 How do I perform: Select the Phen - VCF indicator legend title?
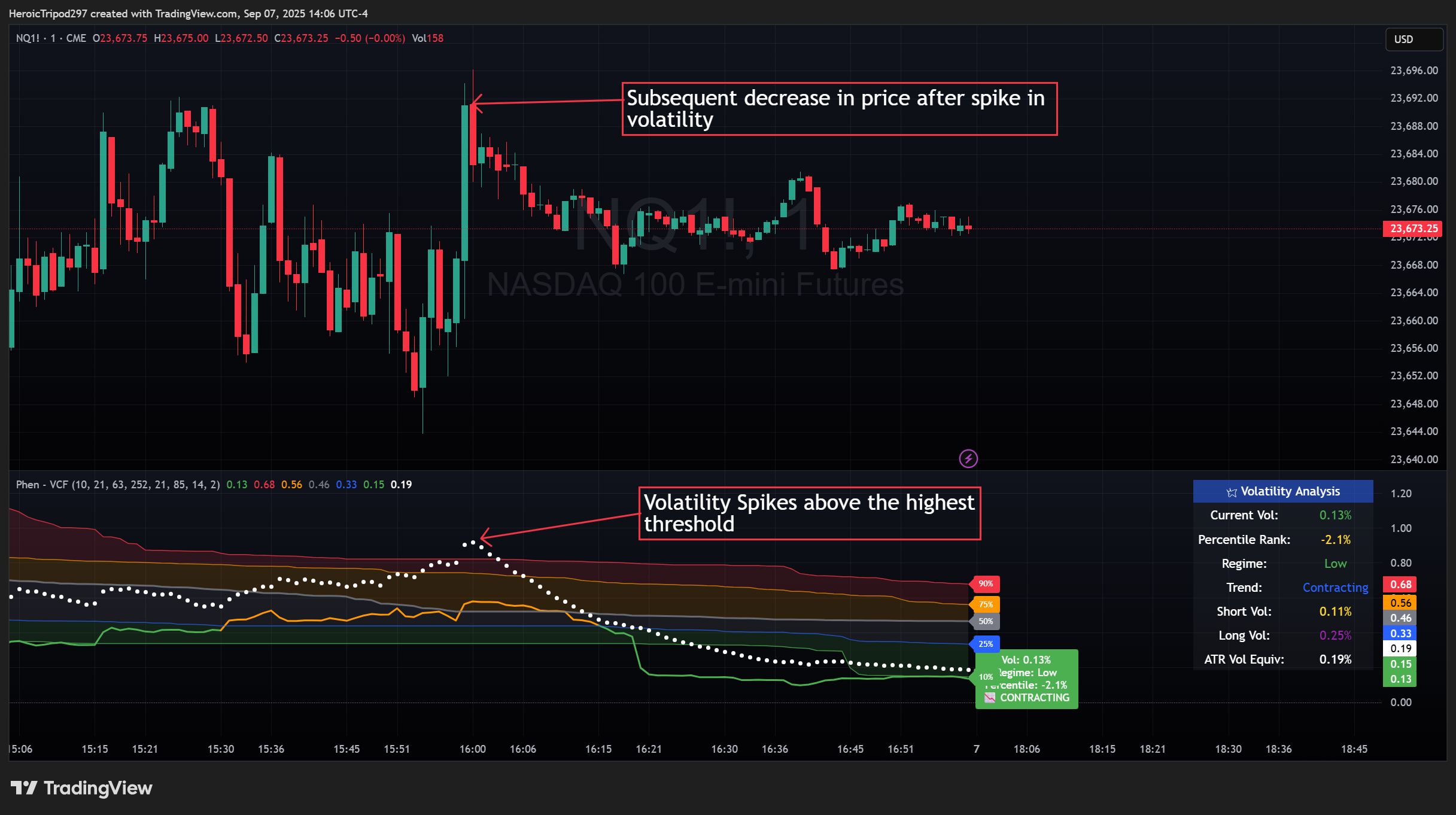[117, 485]
